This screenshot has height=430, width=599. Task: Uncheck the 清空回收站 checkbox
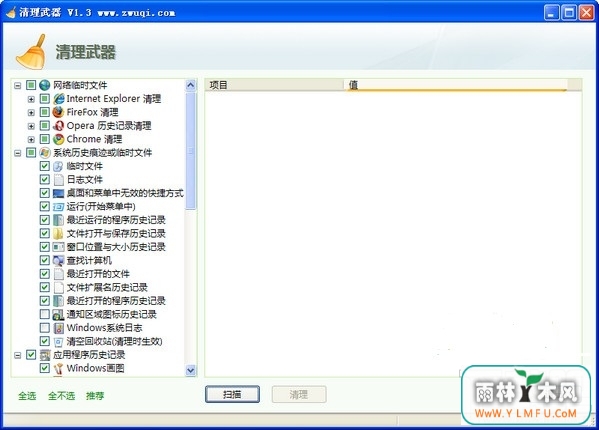pos(45,341)
